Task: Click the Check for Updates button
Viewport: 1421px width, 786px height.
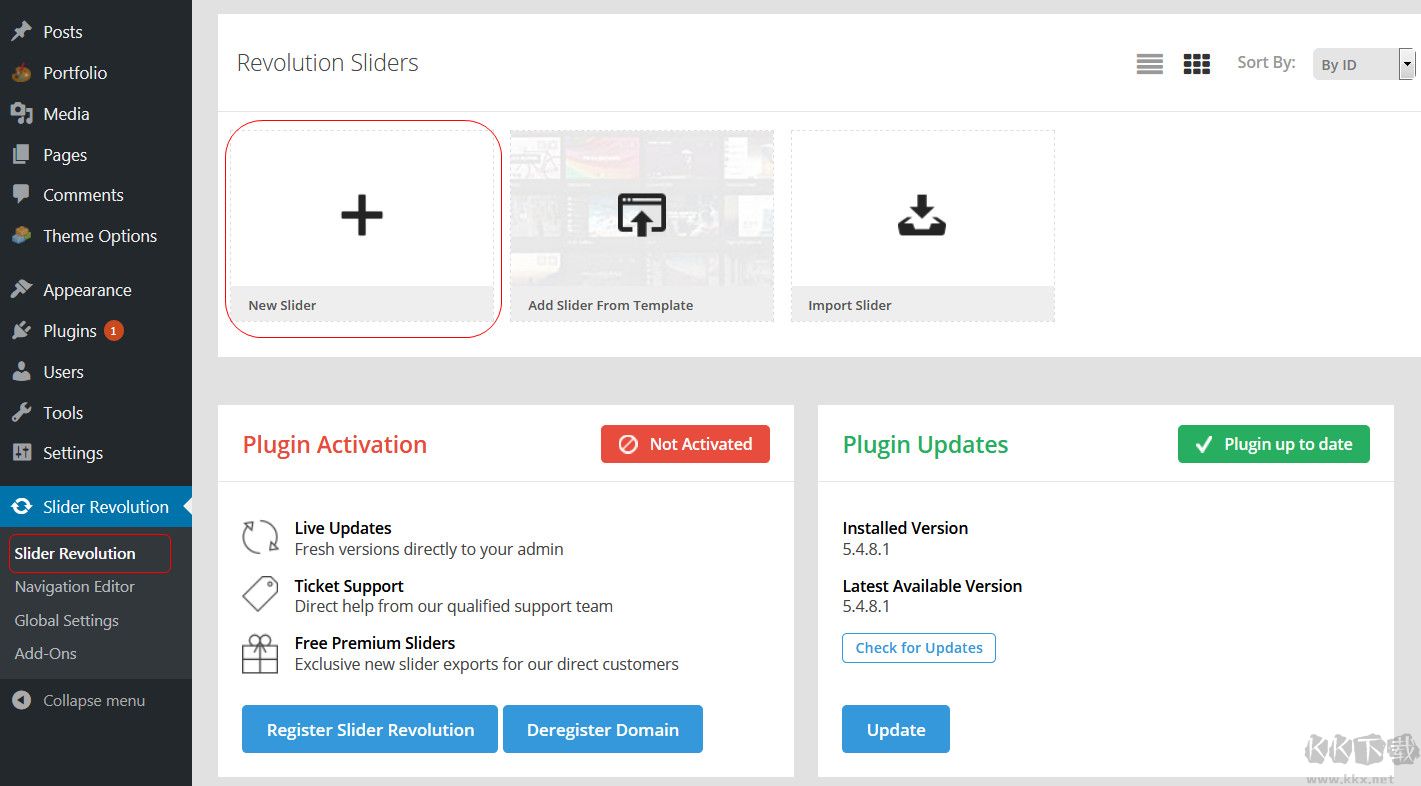Action: 919,648
